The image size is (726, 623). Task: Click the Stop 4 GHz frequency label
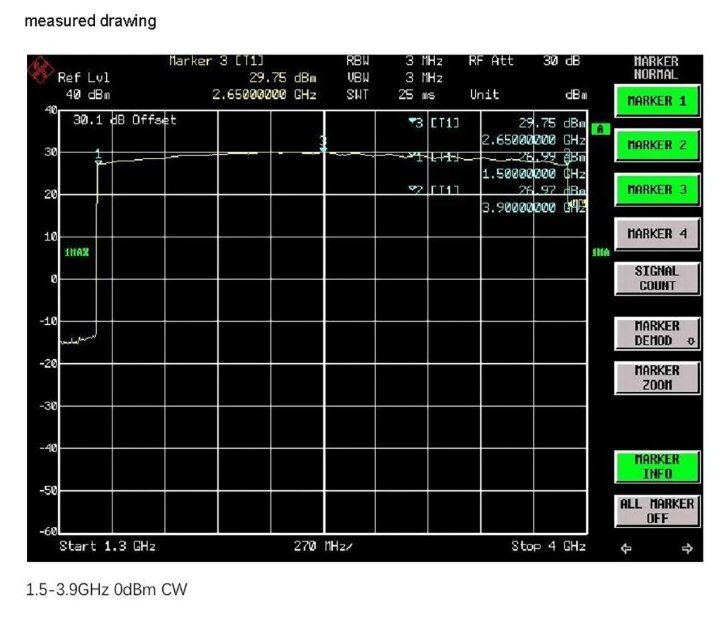pos(548,546)
